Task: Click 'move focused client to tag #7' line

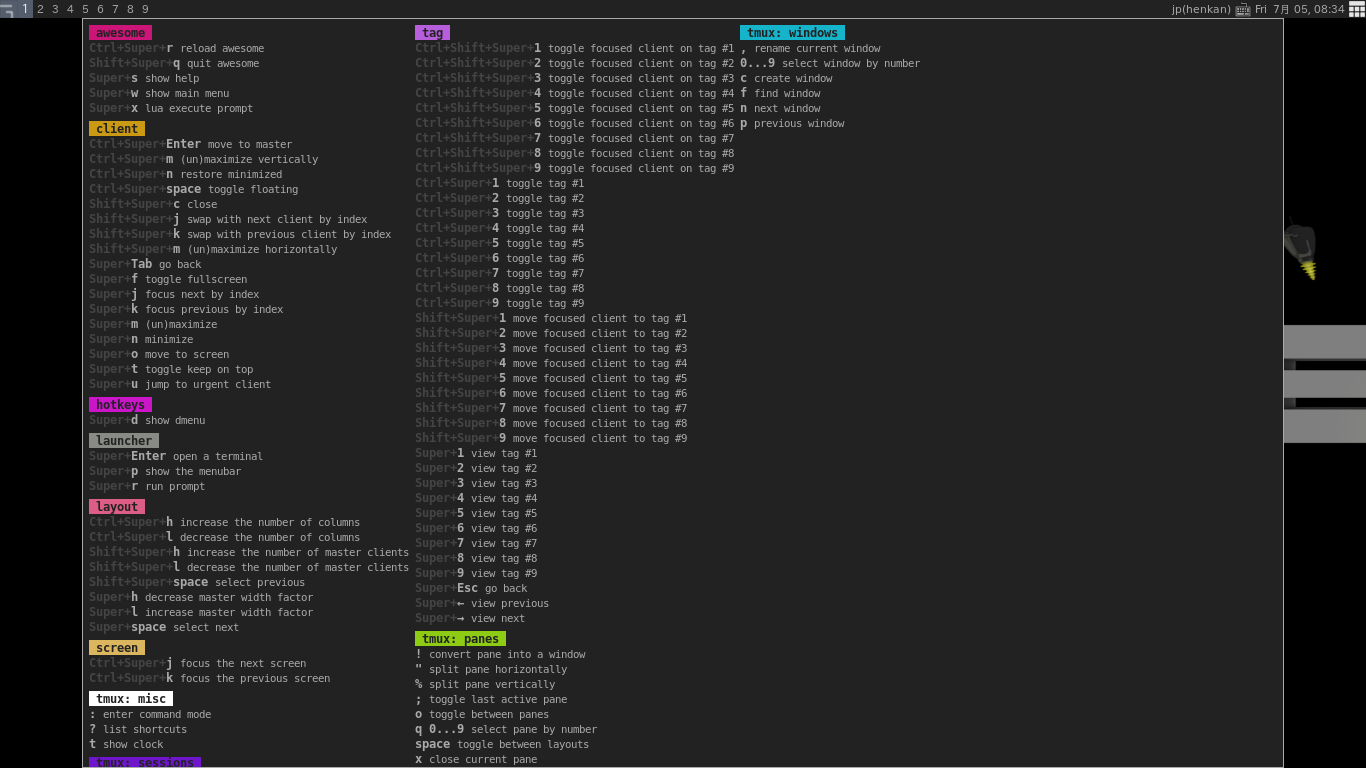Action: [x=551, y=408]
